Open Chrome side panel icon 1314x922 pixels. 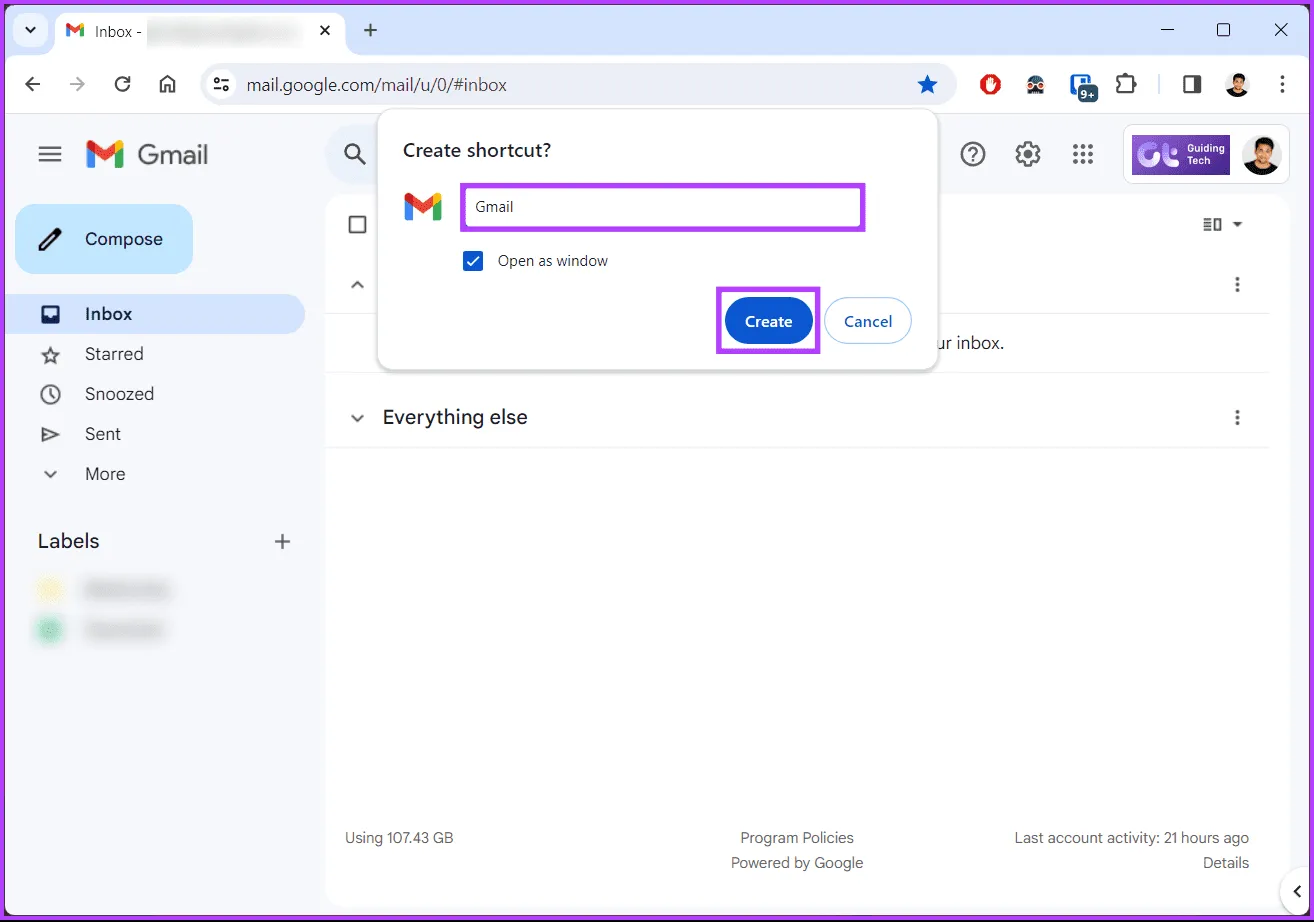(x=1191, y=85)
